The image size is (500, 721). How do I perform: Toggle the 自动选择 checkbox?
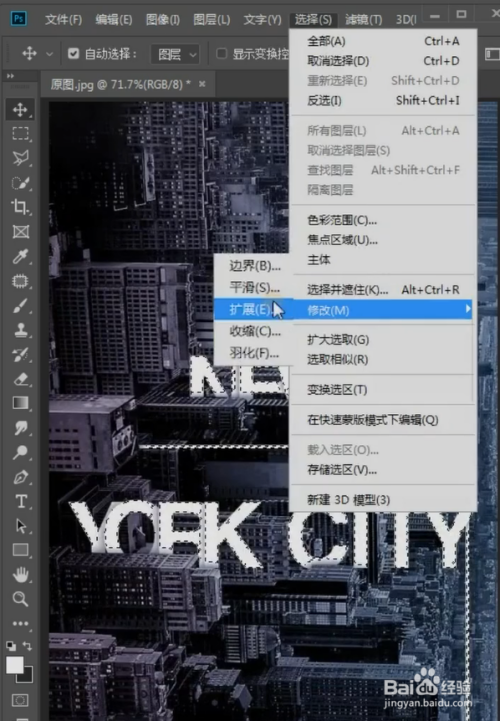(x=74, y=54)
